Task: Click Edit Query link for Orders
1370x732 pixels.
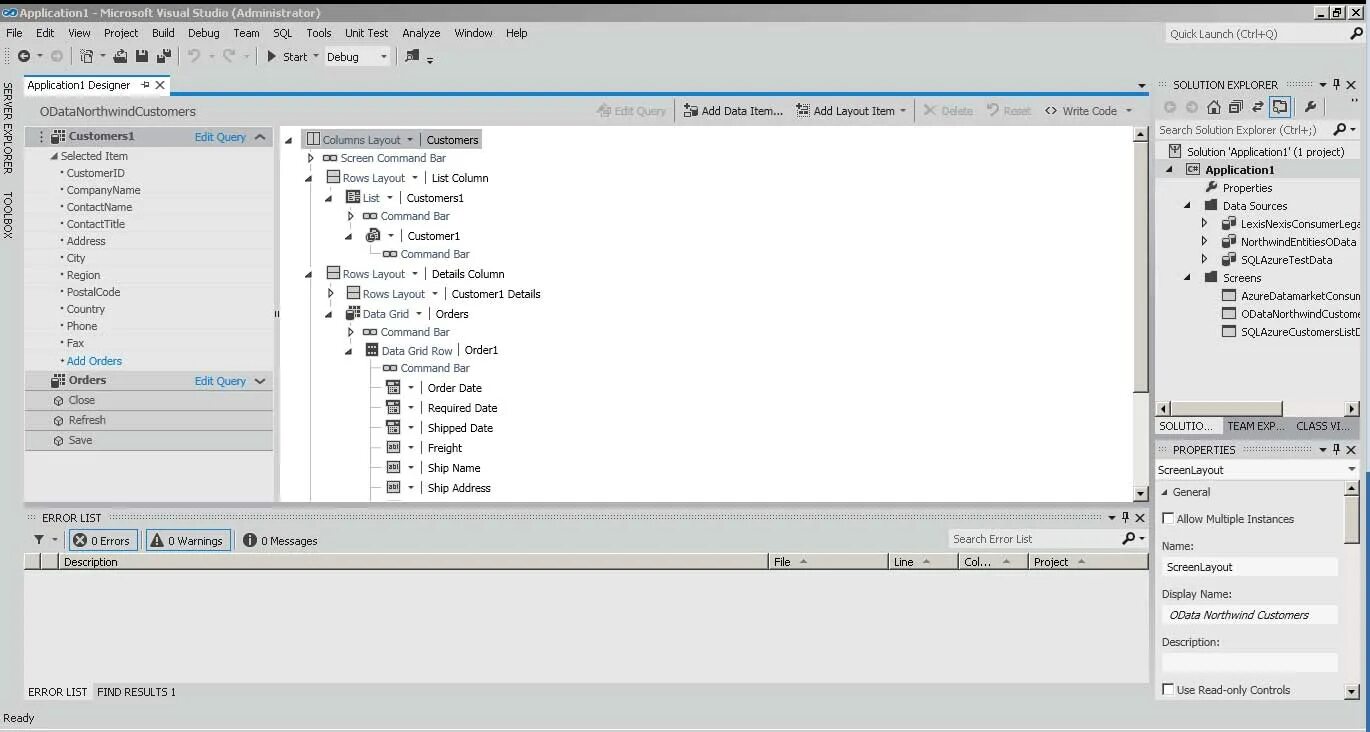Action: 220,381
